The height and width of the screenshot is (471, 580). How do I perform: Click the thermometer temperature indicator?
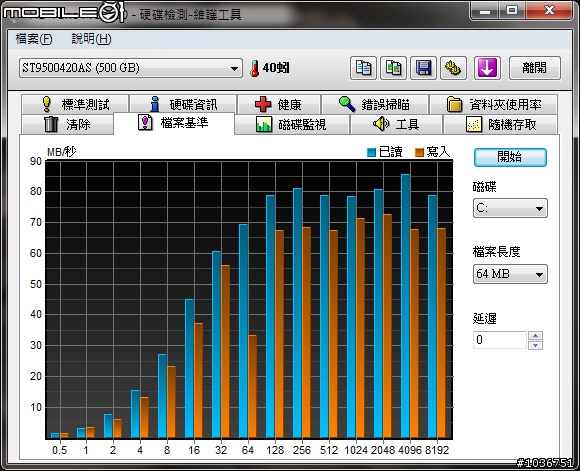[x=254, y=68]
